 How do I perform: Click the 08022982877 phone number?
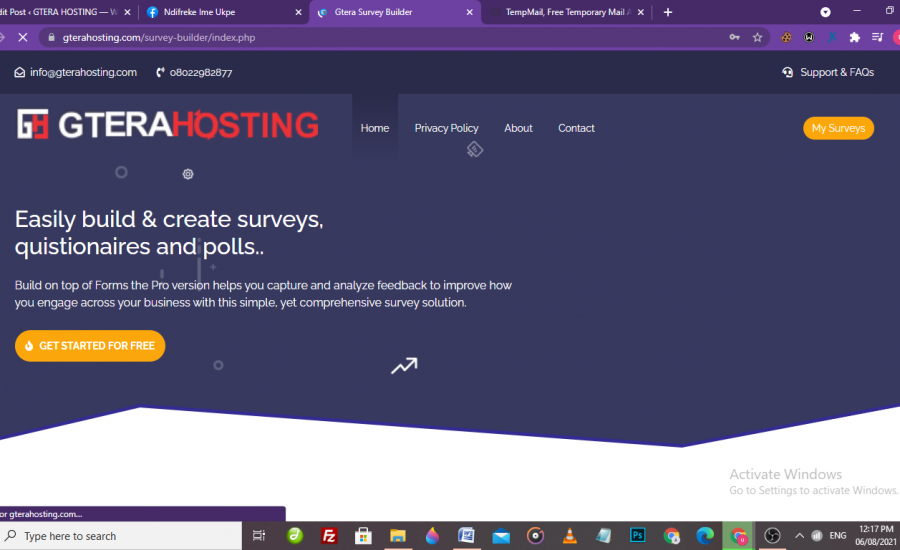195,72
